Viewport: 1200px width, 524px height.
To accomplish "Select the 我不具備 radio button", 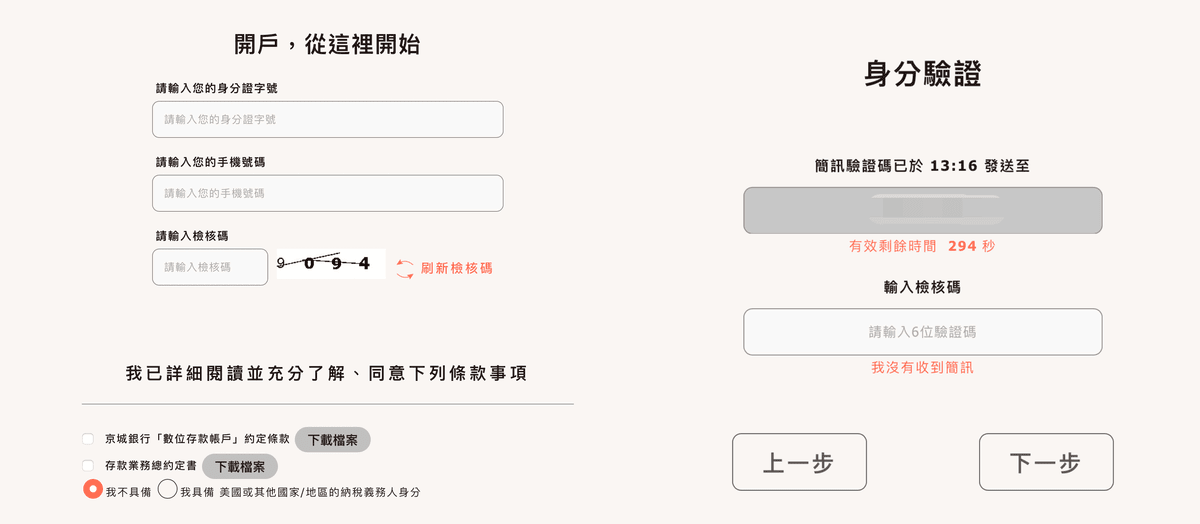I will [93, 490].
